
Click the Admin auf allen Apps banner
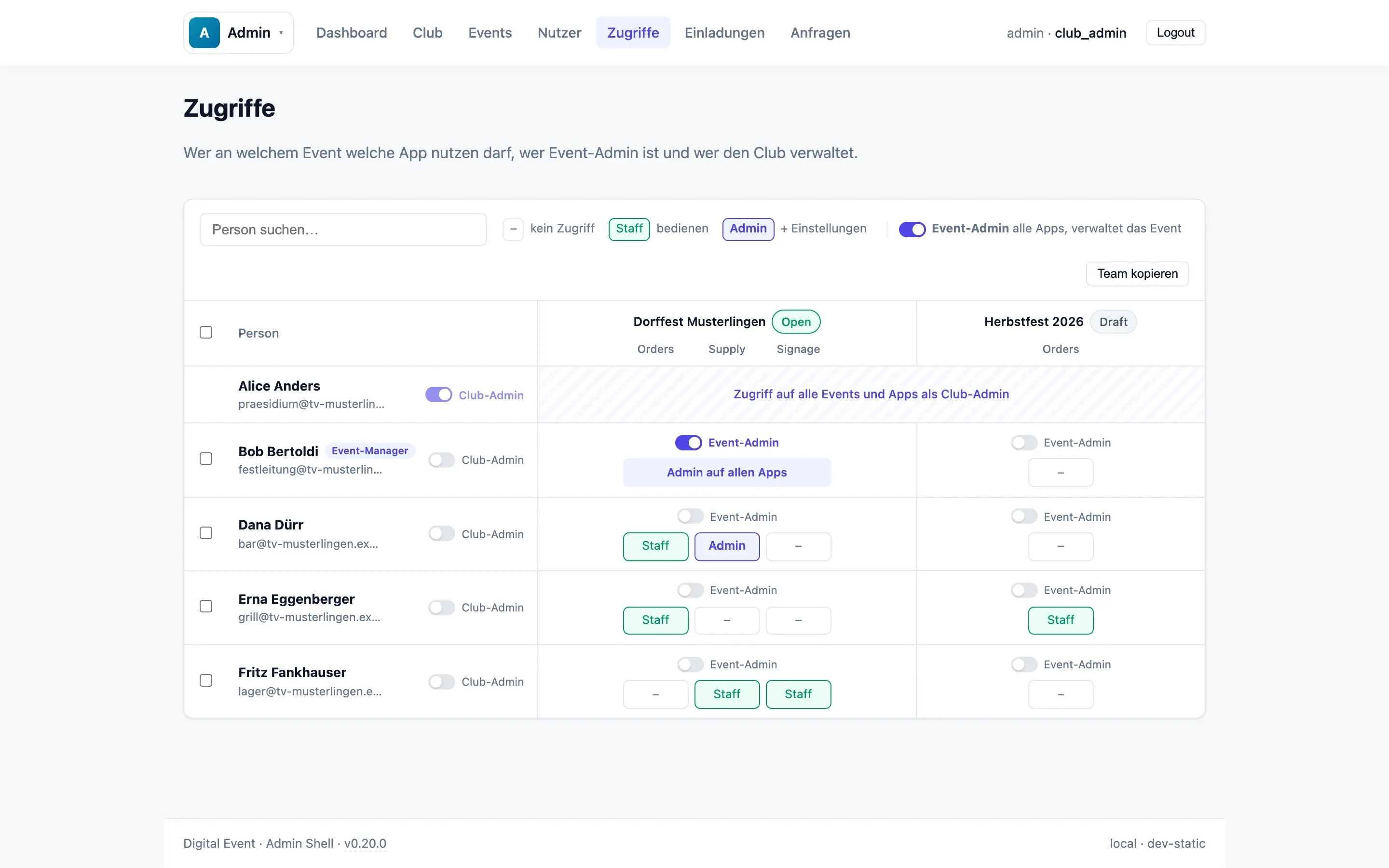(x=727, y=473)
